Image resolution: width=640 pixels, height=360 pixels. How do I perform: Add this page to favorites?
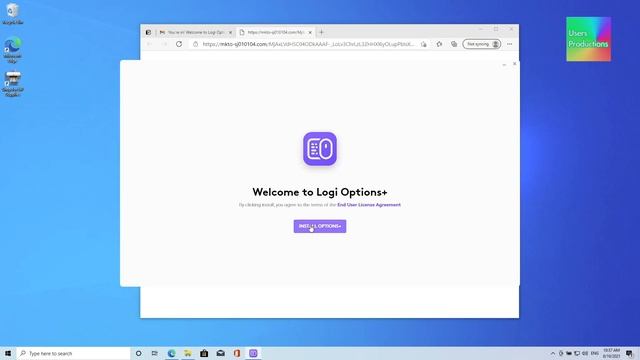click(x=424, y=44)
